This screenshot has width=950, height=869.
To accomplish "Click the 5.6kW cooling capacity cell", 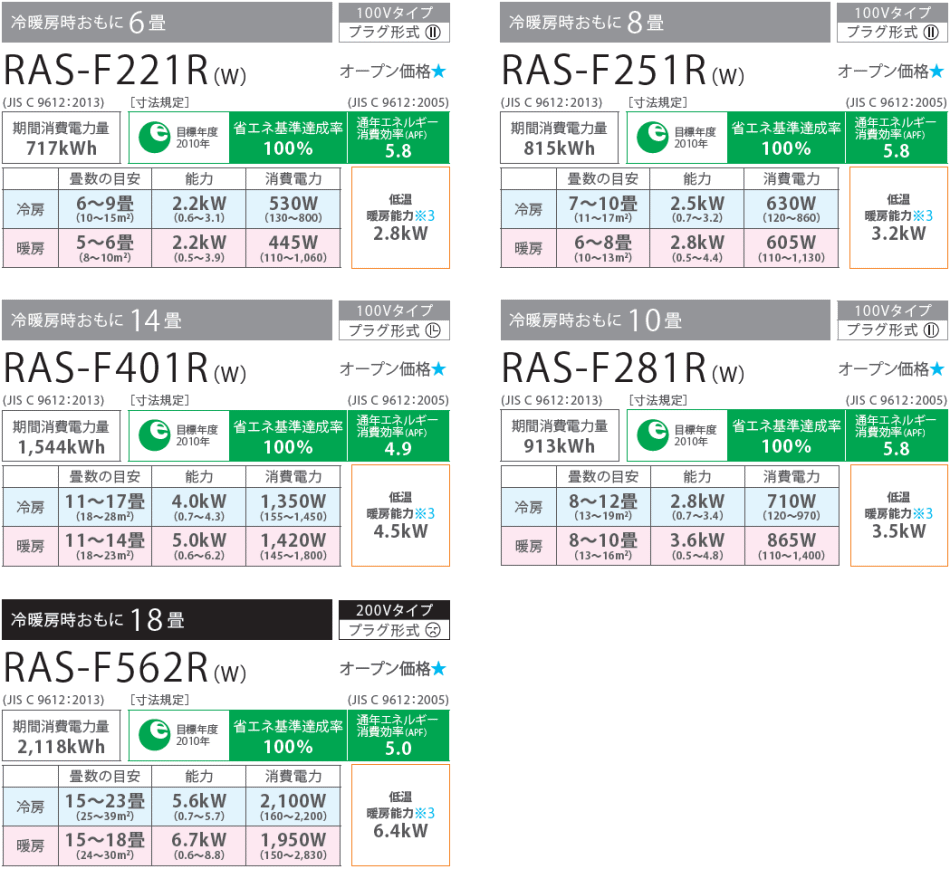I will tap(199, 807).
